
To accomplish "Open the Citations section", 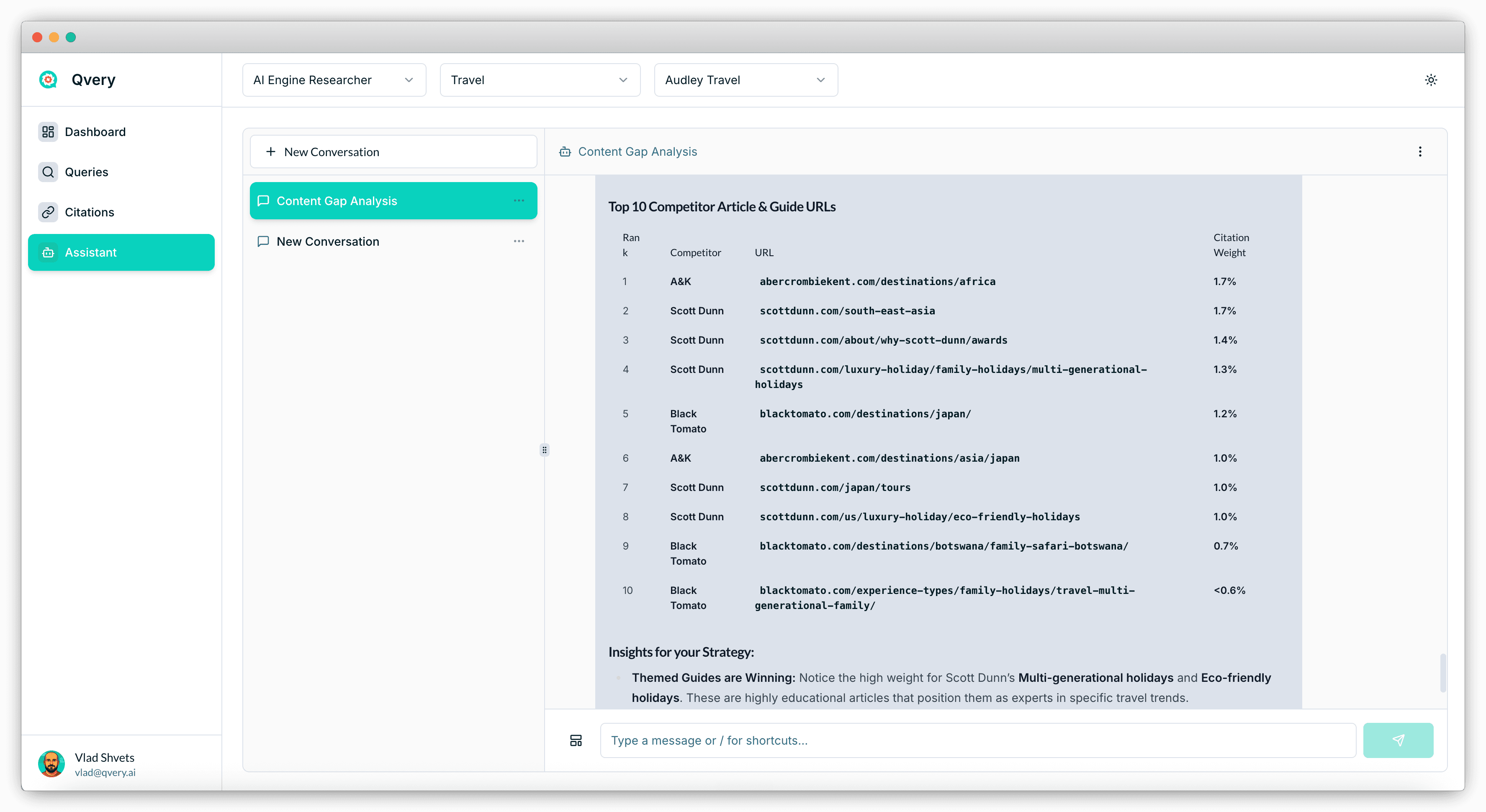I will coord(121,212).
